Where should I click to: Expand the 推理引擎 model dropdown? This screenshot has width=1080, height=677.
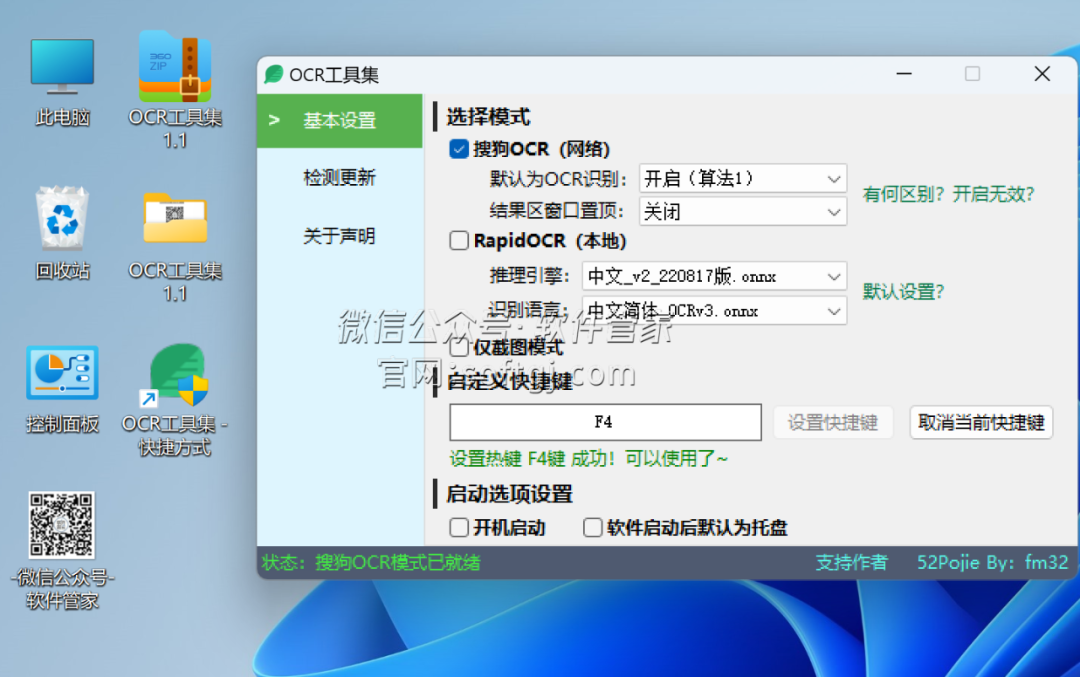[714, 276]
